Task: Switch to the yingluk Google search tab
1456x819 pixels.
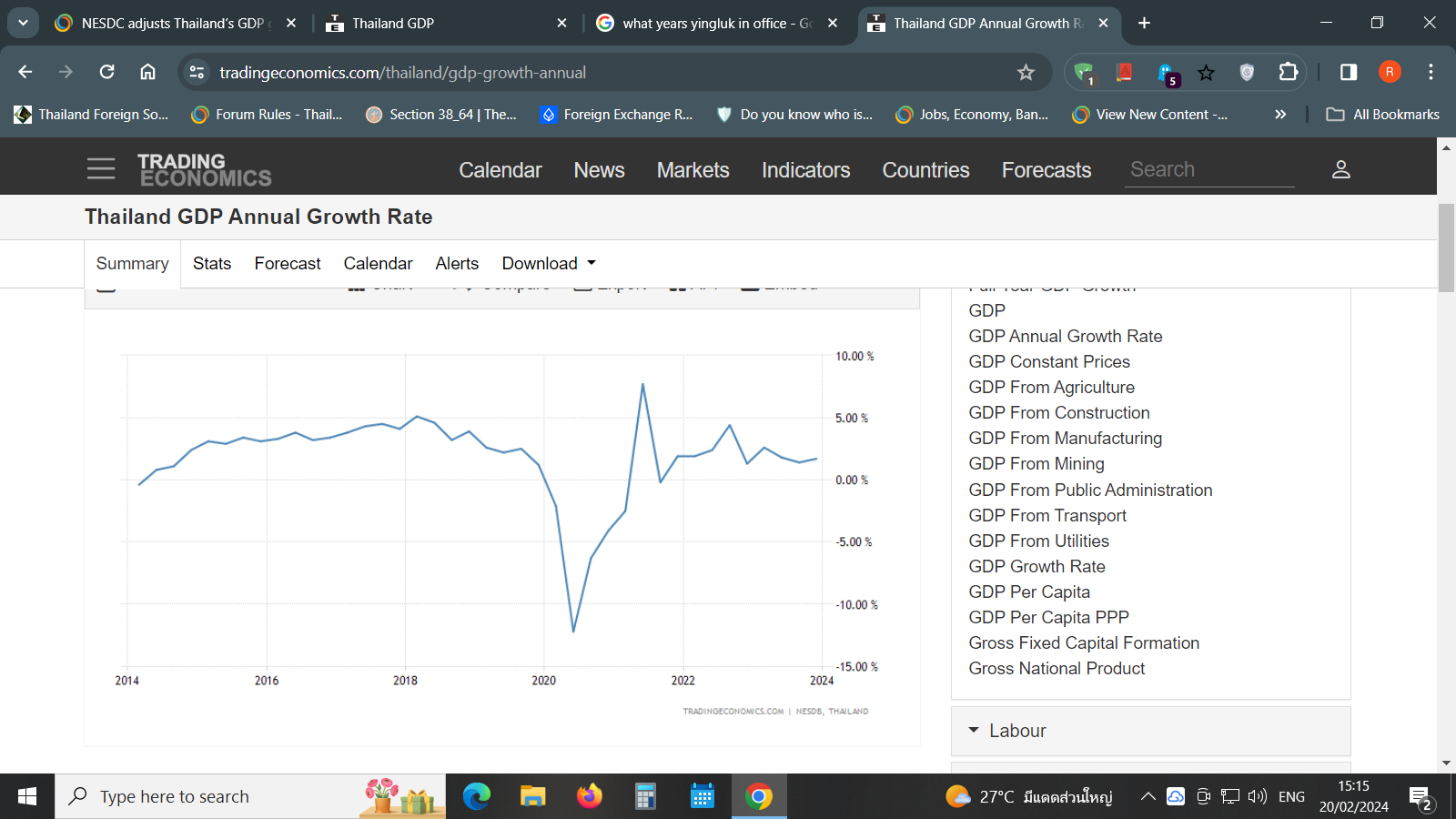Action: (717, 23)
